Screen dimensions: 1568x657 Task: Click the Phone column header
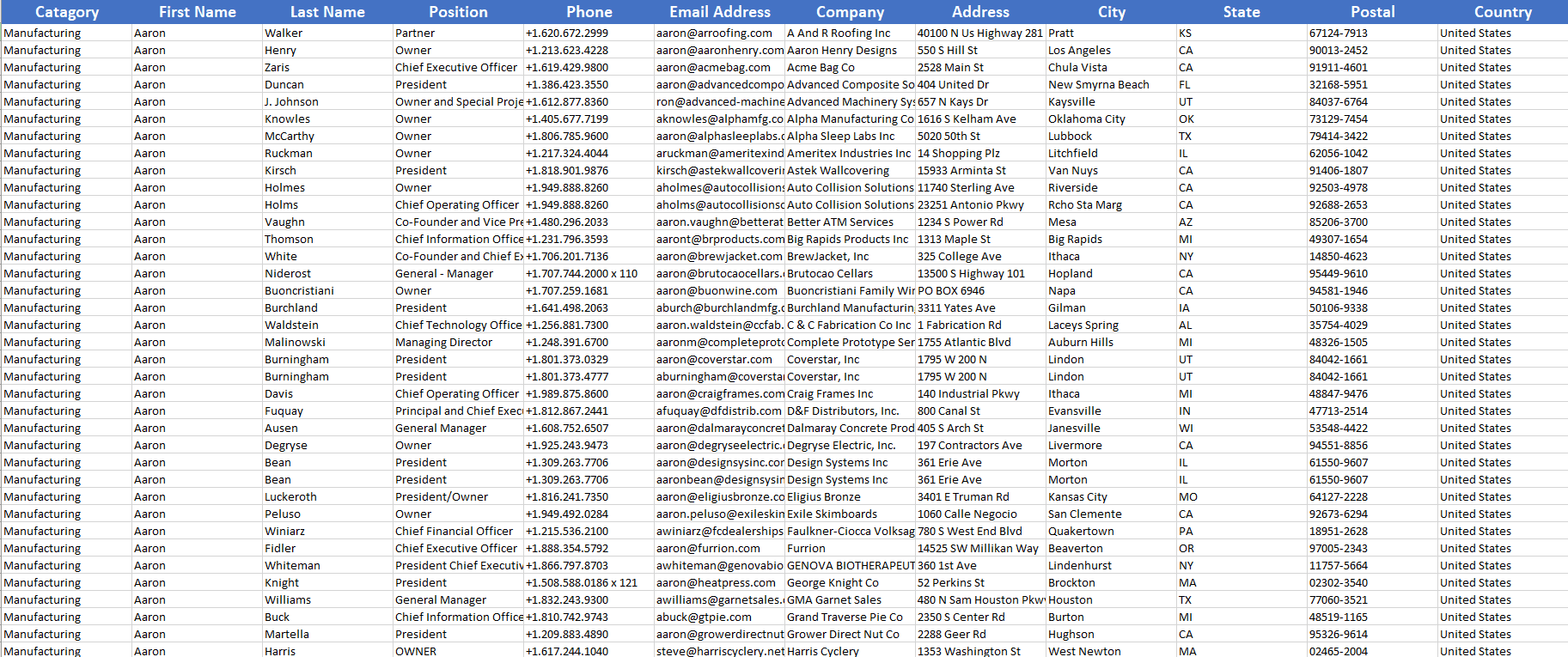589,12
